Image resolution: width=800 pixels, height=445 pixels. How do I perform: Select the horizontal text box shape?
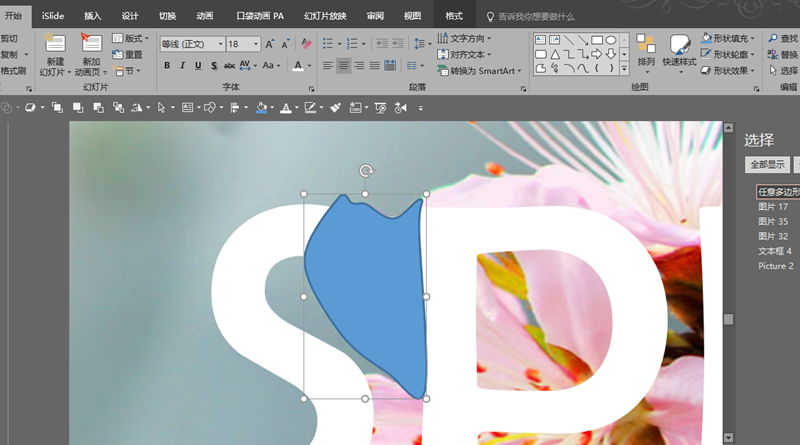coord(540,40)
